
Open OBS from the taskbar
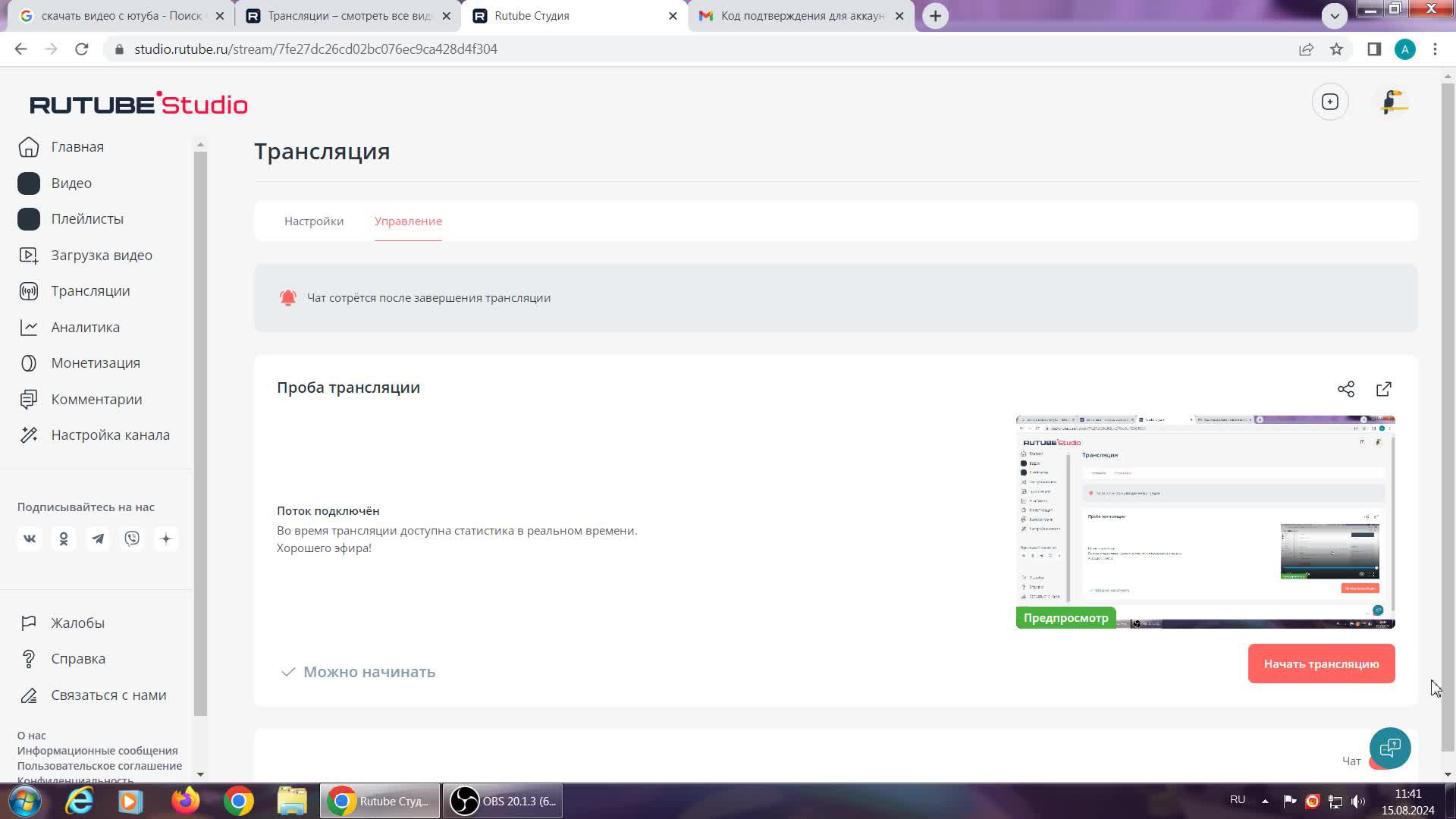click(x=503, y=801)
